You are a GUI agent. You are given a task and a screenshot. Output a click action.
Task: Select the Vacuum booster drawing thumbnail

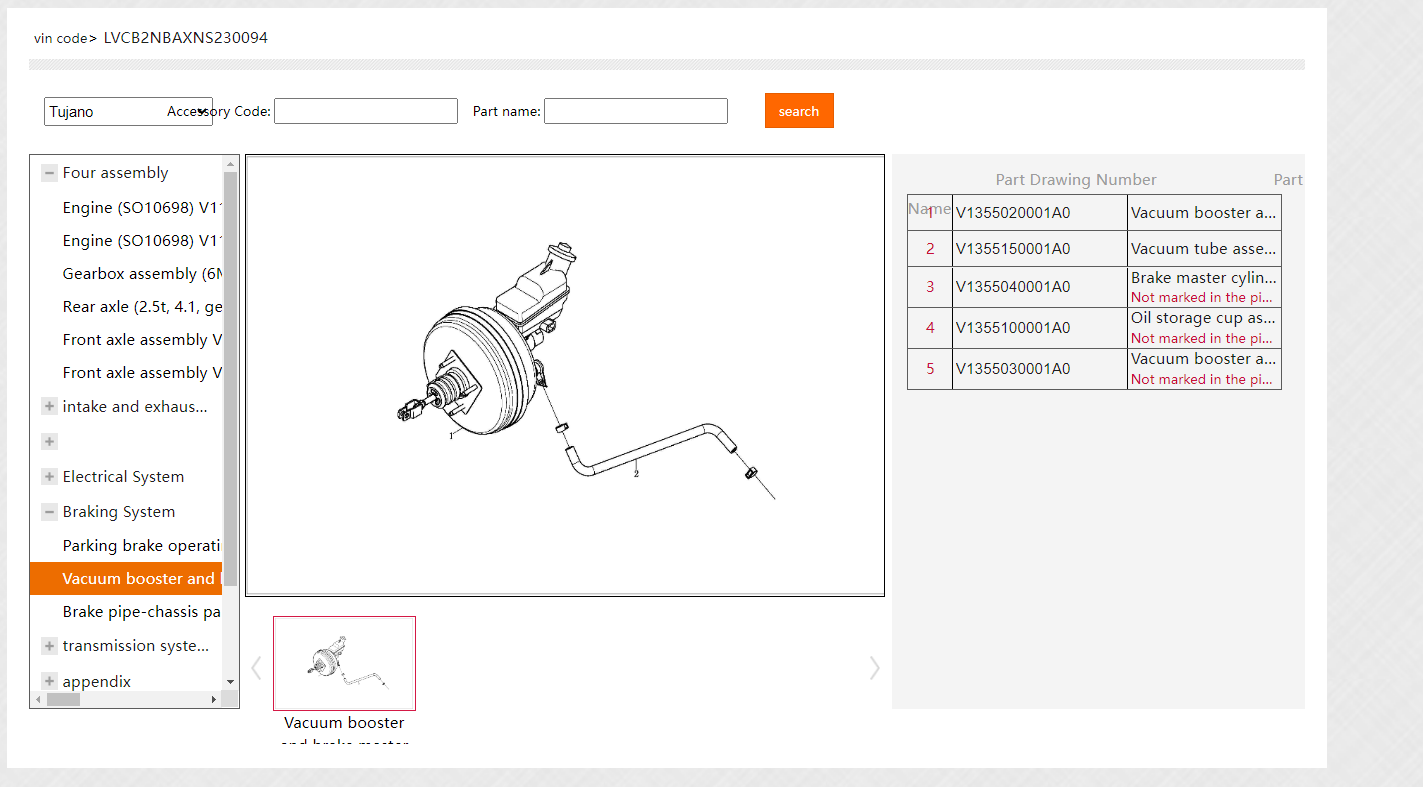(344, 663)
